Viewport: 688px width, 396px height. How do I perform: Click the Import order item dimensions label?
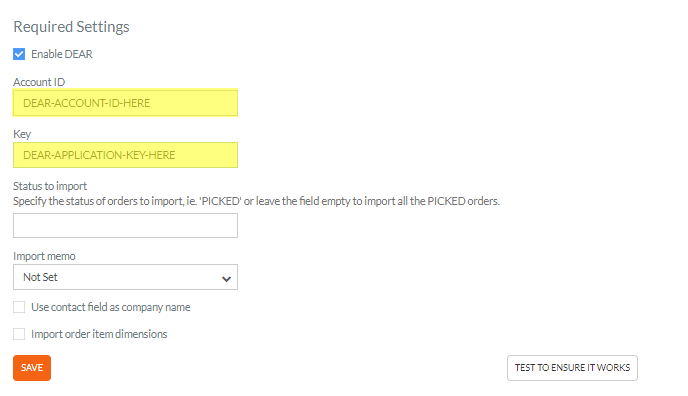[99, 334]
